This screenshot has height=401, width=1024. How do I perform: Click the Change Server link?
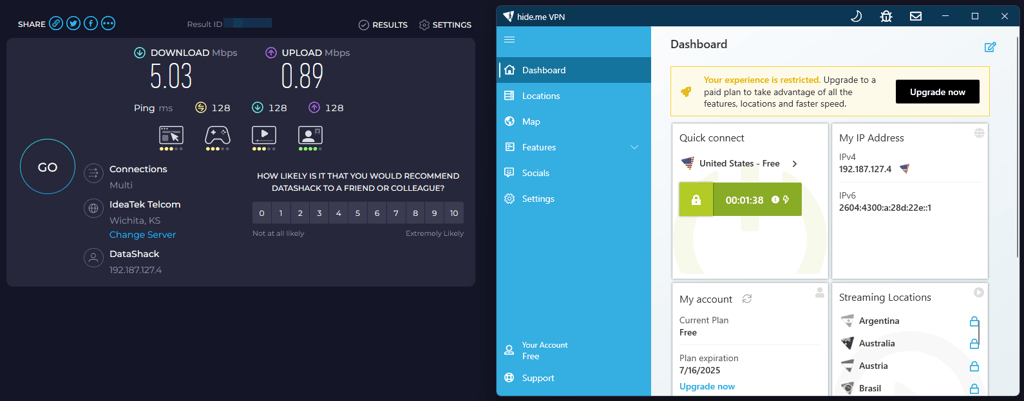click(x=142, y=234)
